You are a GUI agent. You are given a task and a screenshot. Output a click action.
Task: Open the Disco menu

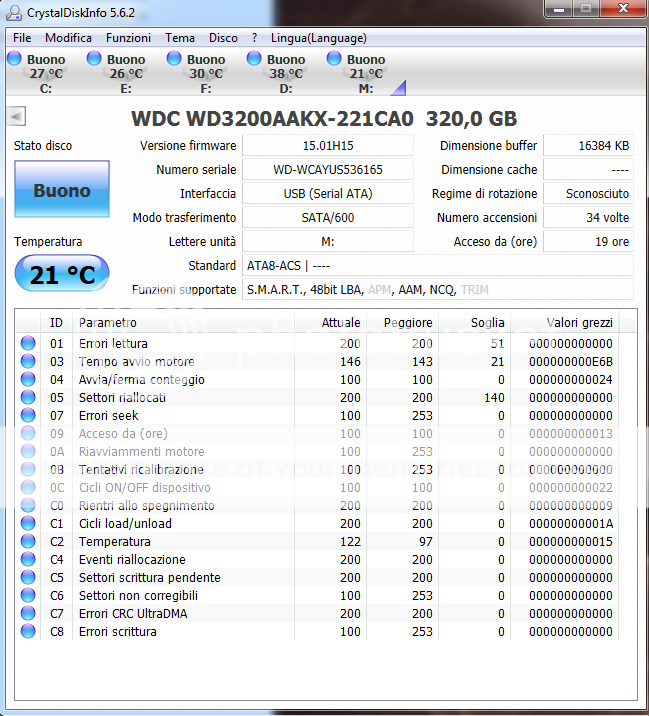tap(223, 38)
